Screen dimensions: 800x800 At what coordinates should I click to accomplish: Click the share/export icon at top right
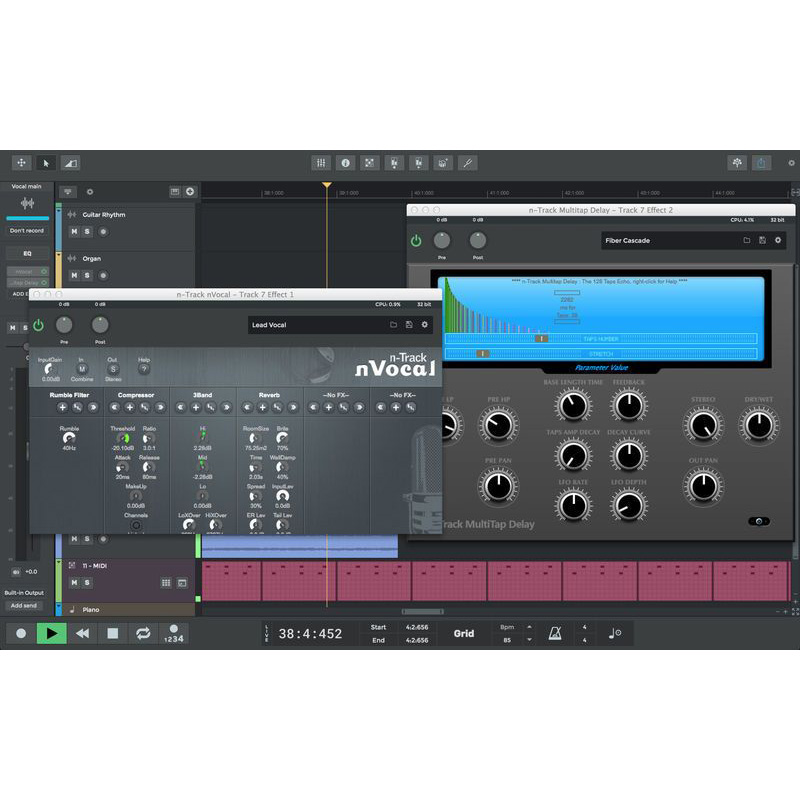coord(761,163)
